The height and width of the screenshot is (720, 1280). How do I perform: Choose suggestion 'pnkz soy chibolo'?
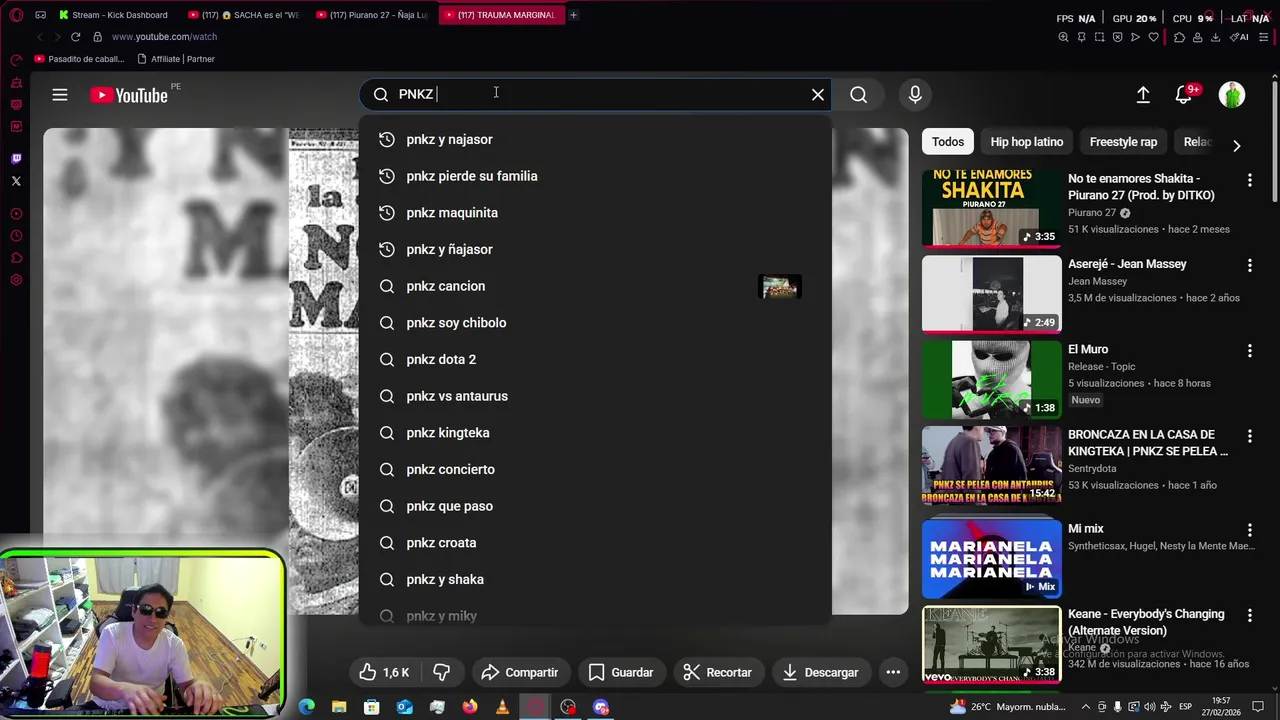[595, 322]
